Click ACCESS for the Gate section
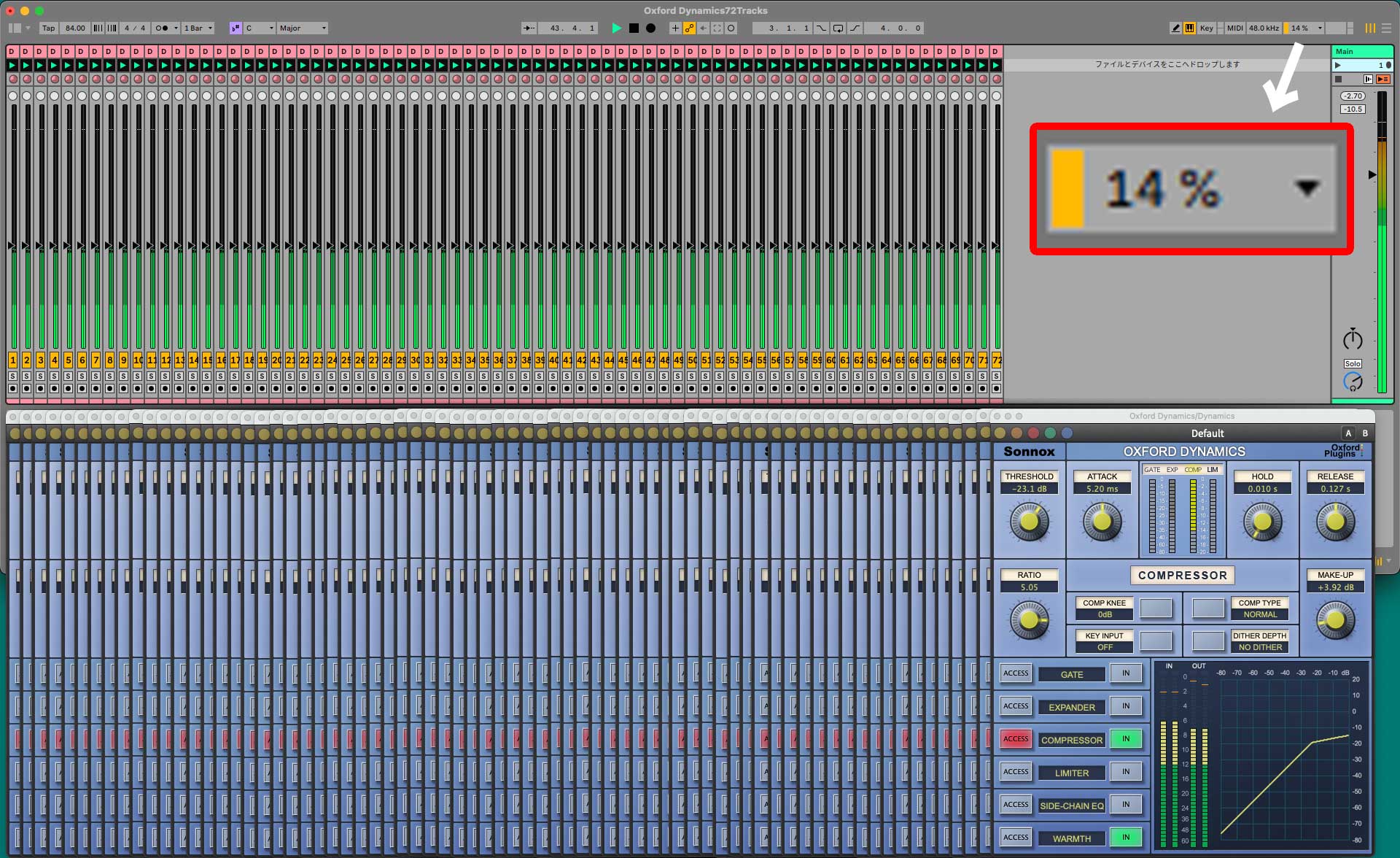The image size is (1400, 858). (x=1016, y=673)
